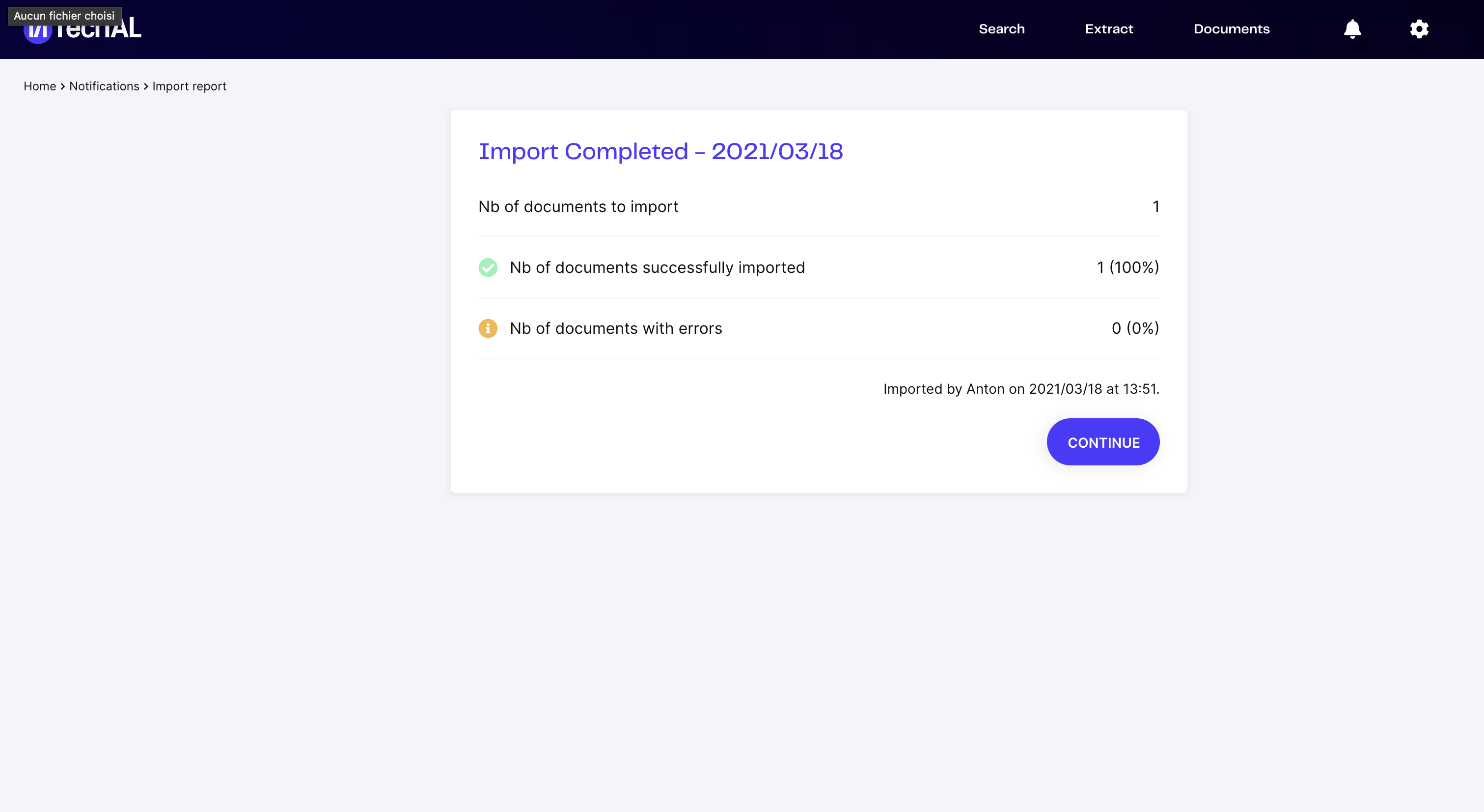
Task: Click the 'Aucun fichier choisi' file label
Action: [x=64, y=16]
